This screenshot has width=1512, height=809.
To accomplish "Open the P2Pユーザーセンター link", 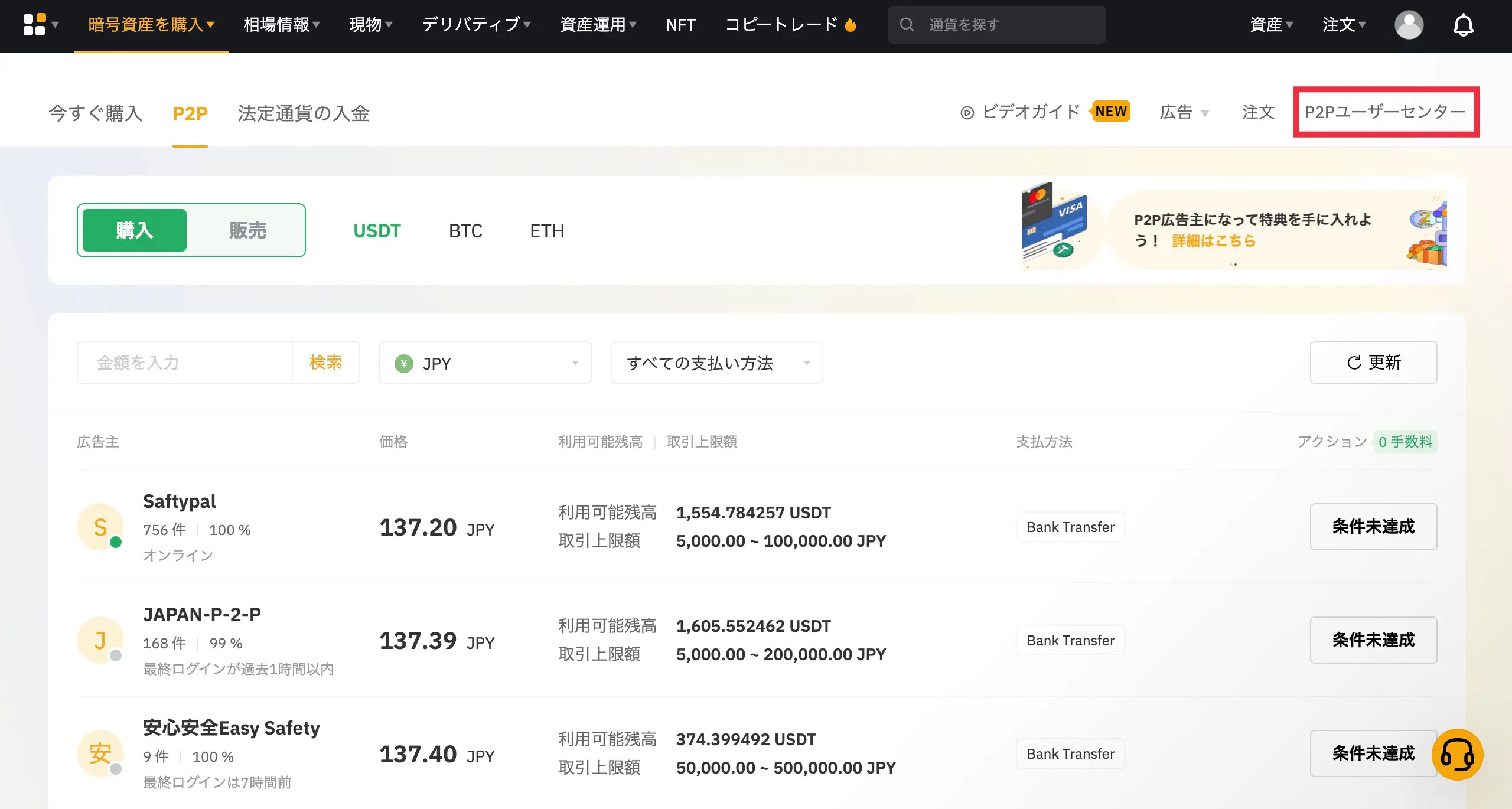I will pyautogui.click(x=1385, y=111).
